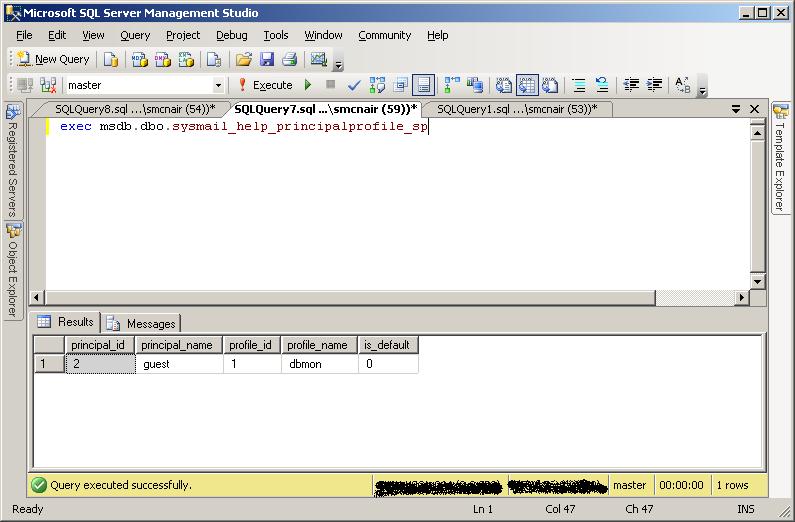Switch to the Messages tab
Screen dimensions: 795x522
[x=142, y=323]
